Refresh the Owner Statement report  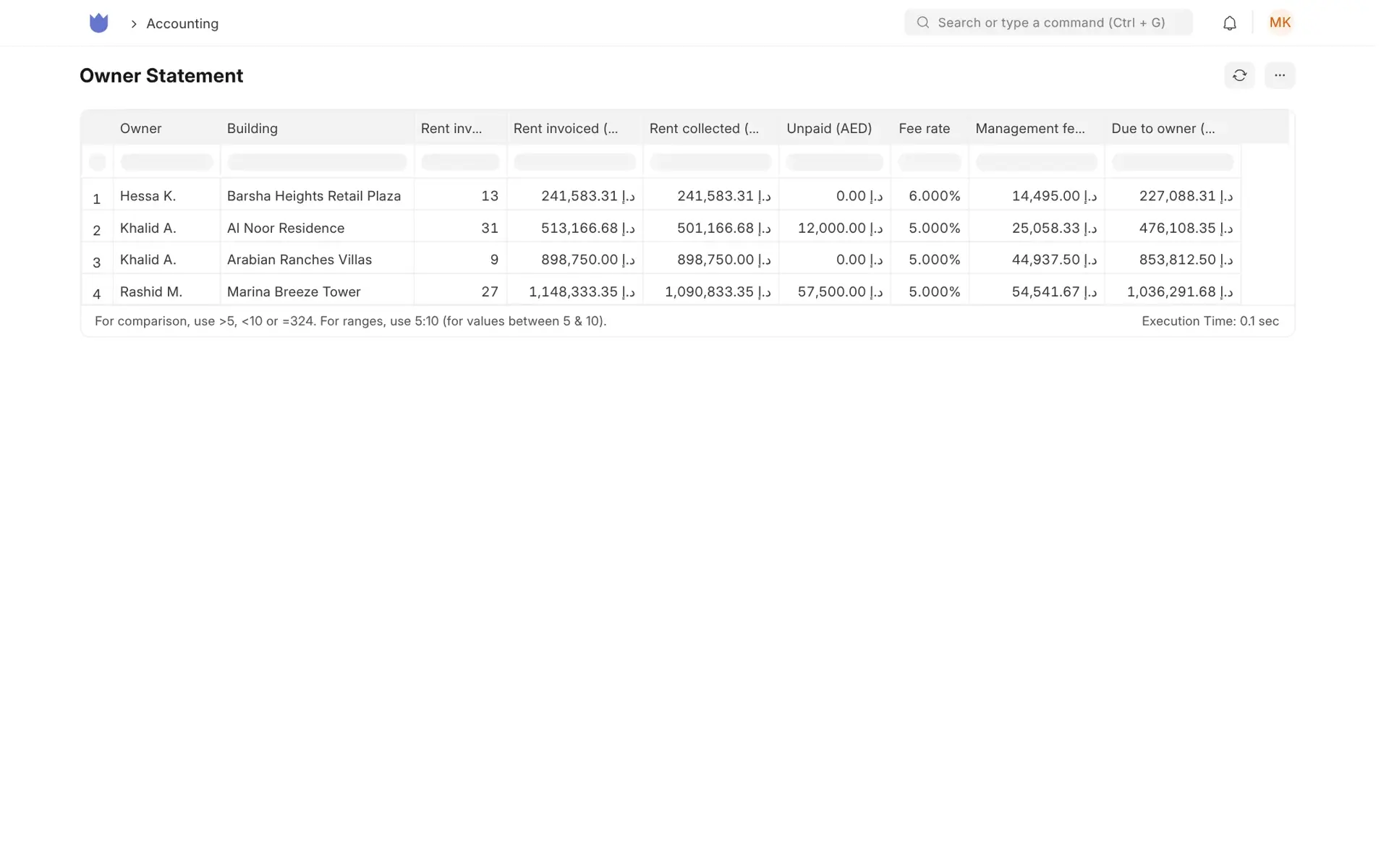click(1239, 75)
